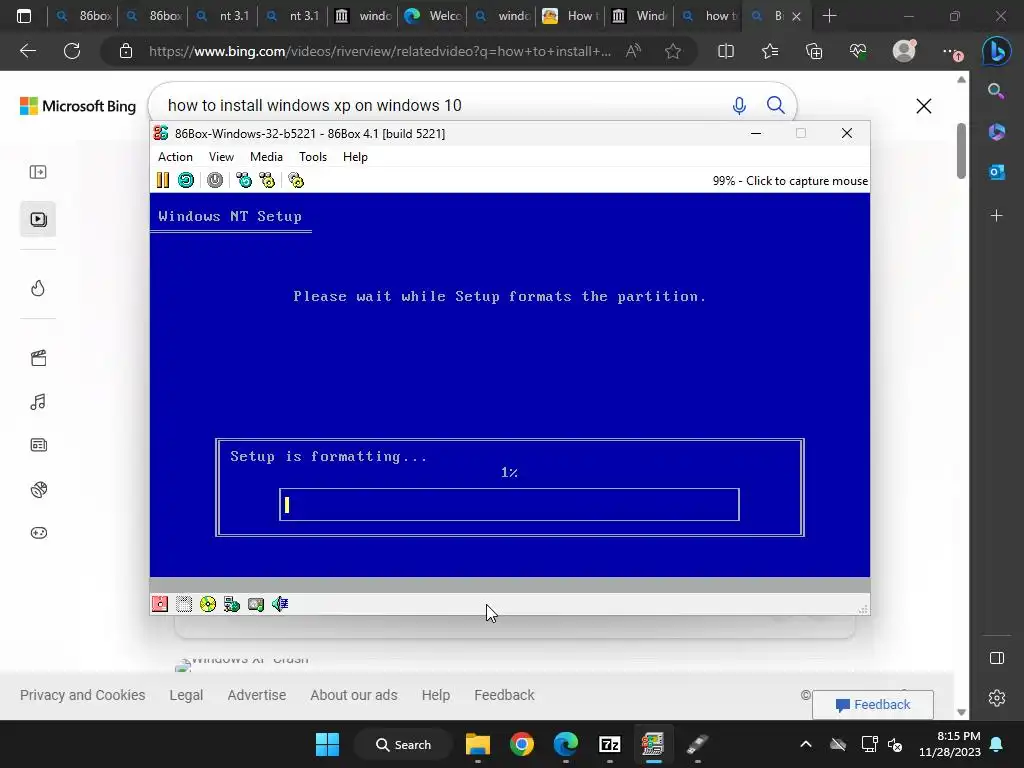Open a new browser tab
Image resolution: width=1024 pixels, height=768 pixels.
829,16
